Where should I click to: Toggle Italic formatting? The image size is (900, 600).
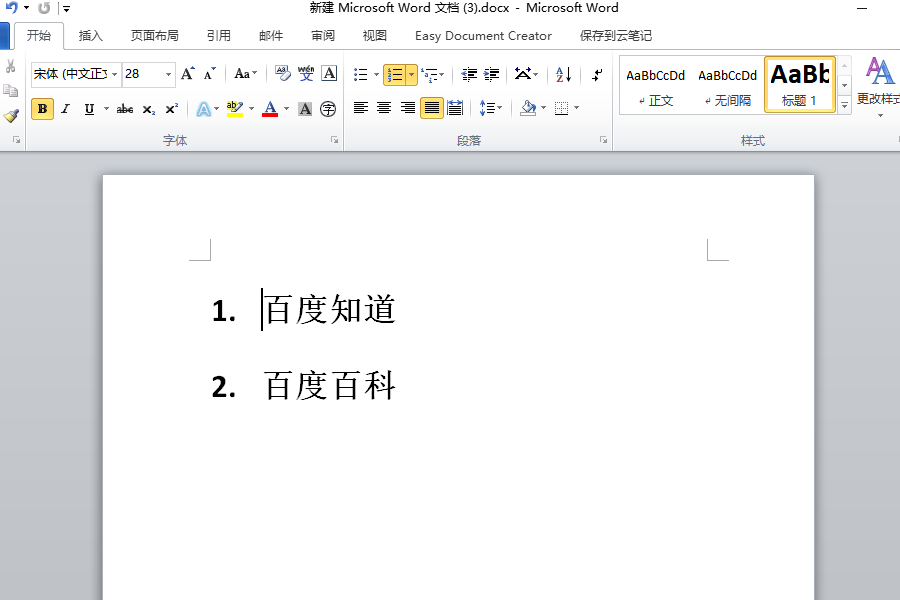[x=65, y=109]
